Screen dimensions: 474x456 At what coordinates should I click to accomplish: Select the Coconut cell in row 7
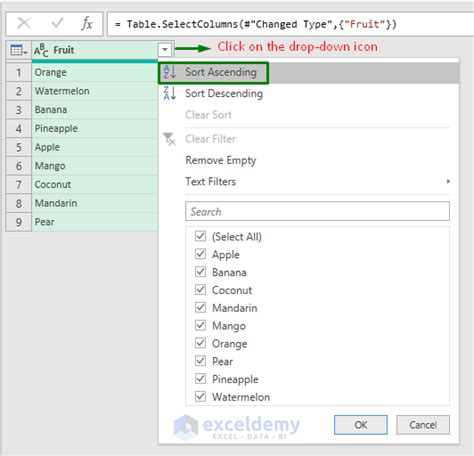tap(95, 185)
